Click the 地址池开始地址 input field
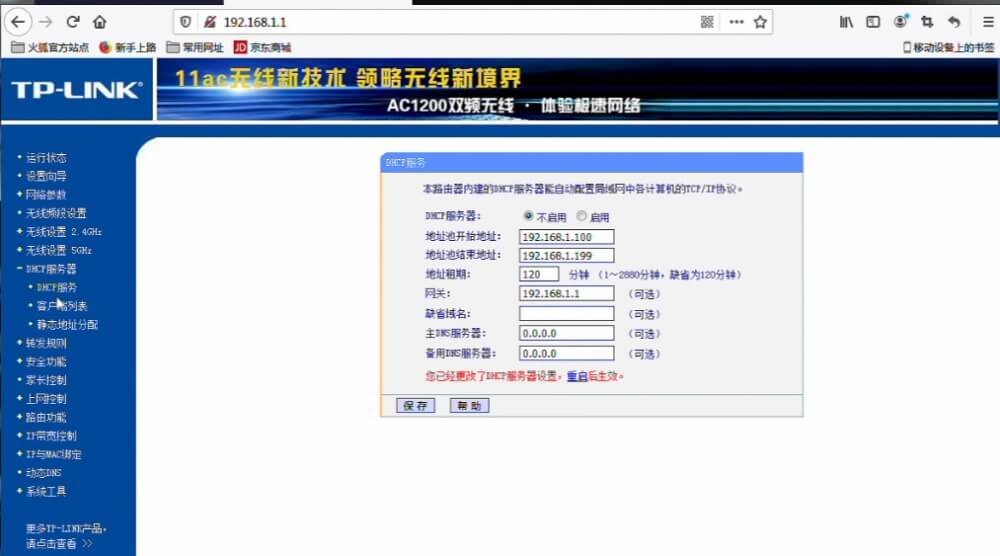 pos(566,237)
